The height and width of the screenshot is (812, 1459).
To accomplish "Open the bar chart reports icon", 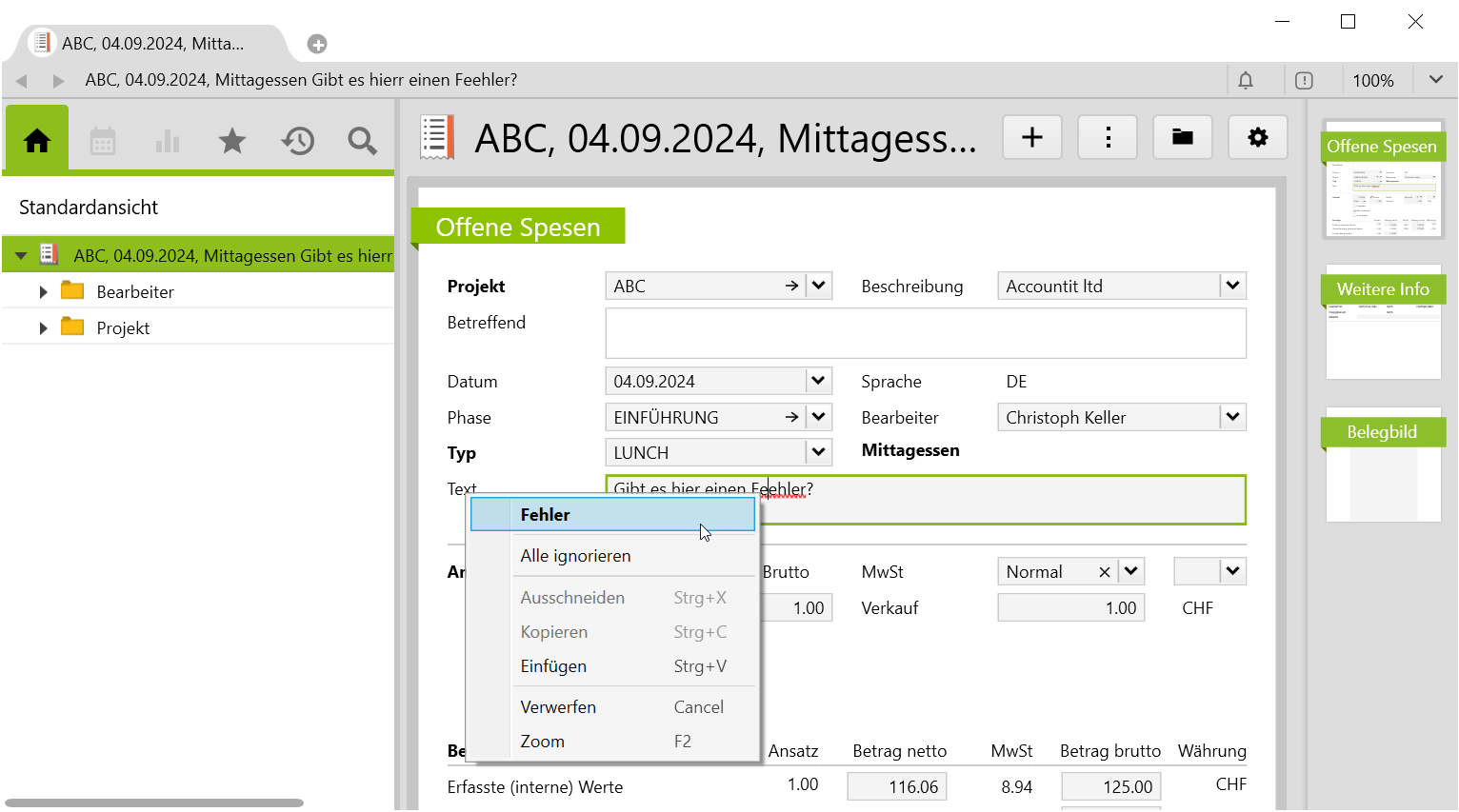I will (x=168, y=142).
